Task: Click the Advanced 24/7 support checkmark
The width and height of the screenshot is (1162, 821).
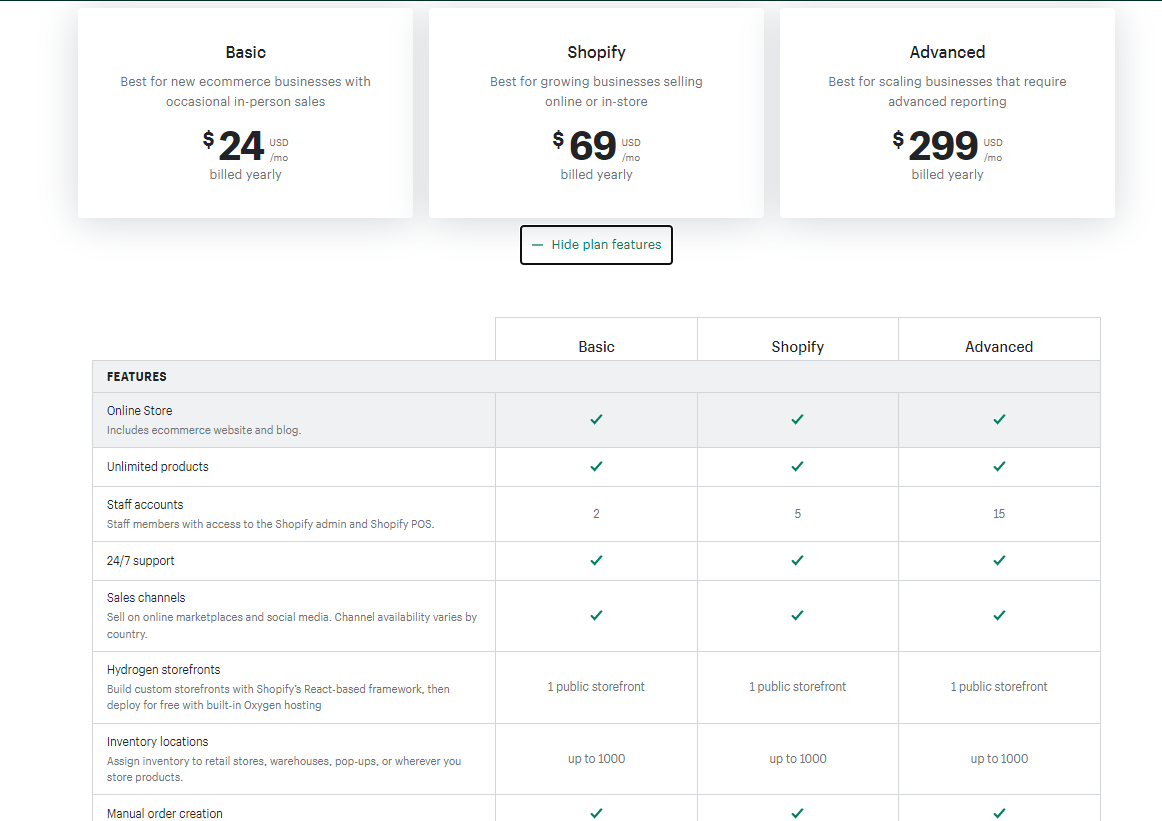Action: [999, 561]
